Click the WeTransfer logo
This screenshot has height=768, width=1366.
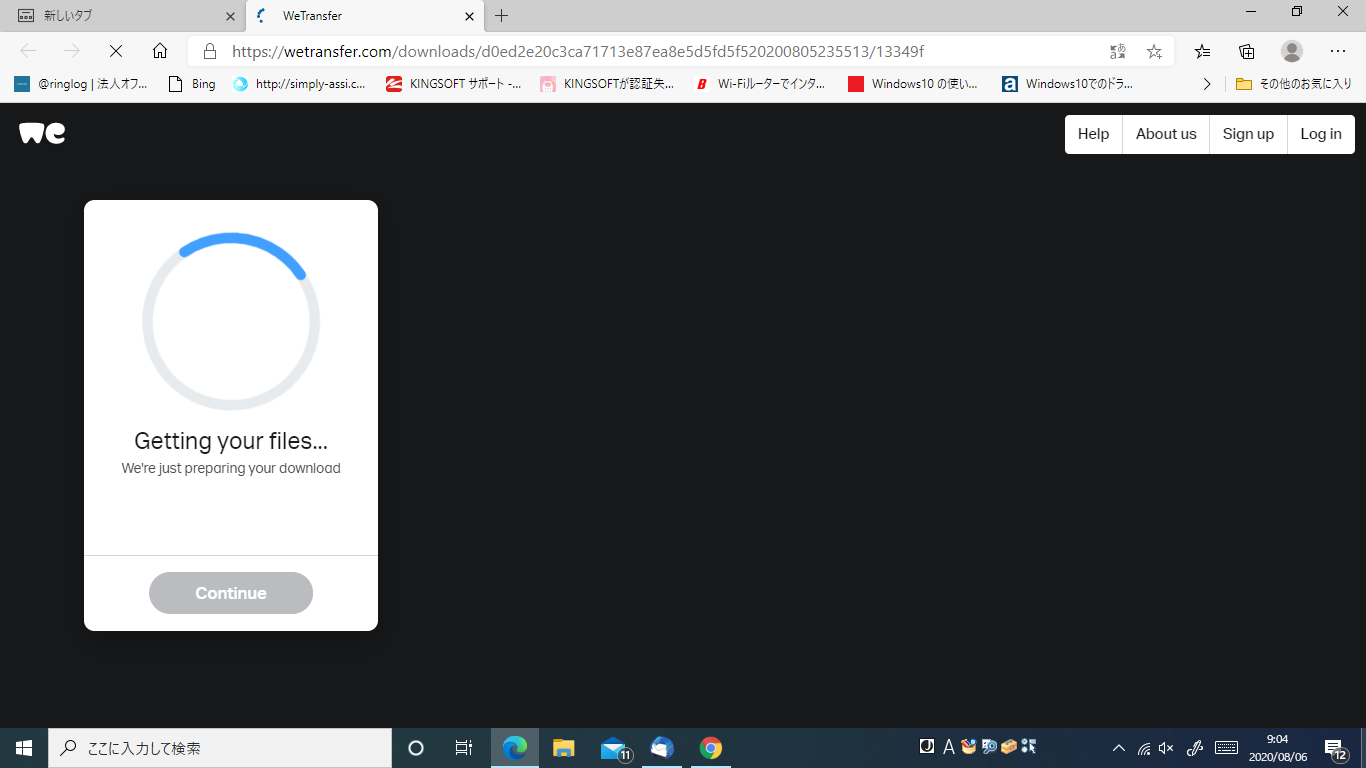point(40,133)
